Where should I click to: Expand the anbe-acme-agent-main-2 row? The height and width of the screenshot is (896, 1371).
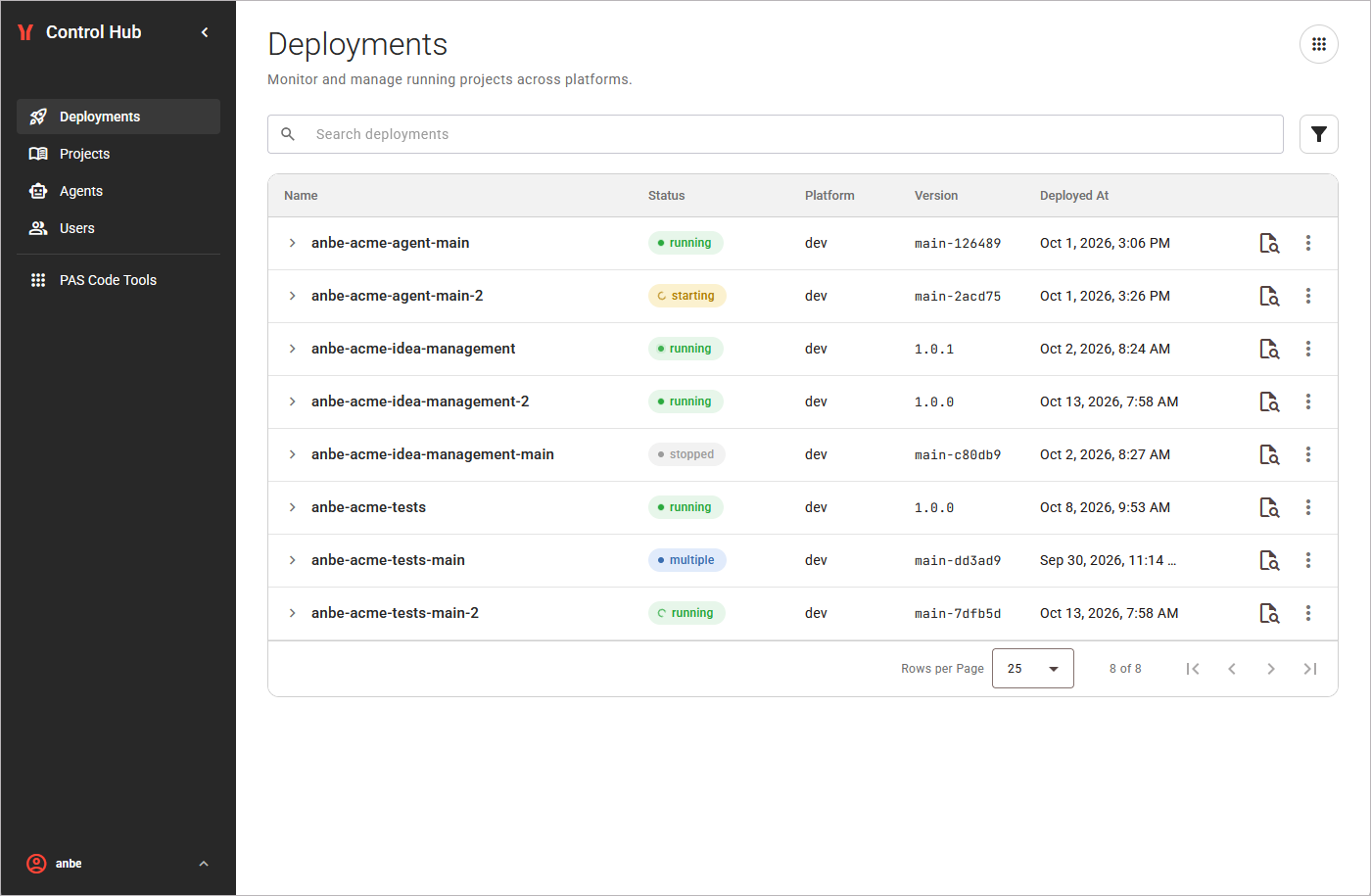pyautogui.click(x=292, y=296)
